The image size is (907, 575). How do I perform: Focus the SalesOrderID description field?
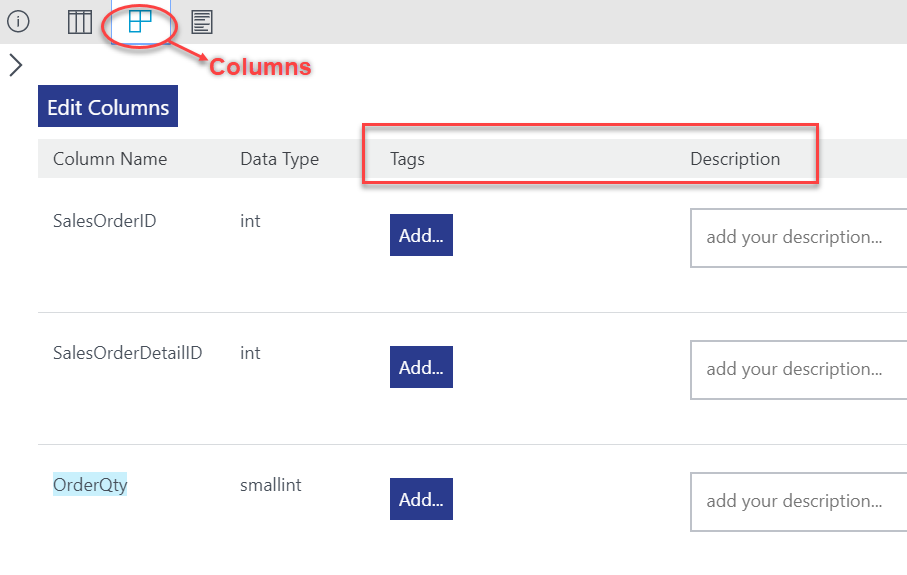(x=797, y=237)
